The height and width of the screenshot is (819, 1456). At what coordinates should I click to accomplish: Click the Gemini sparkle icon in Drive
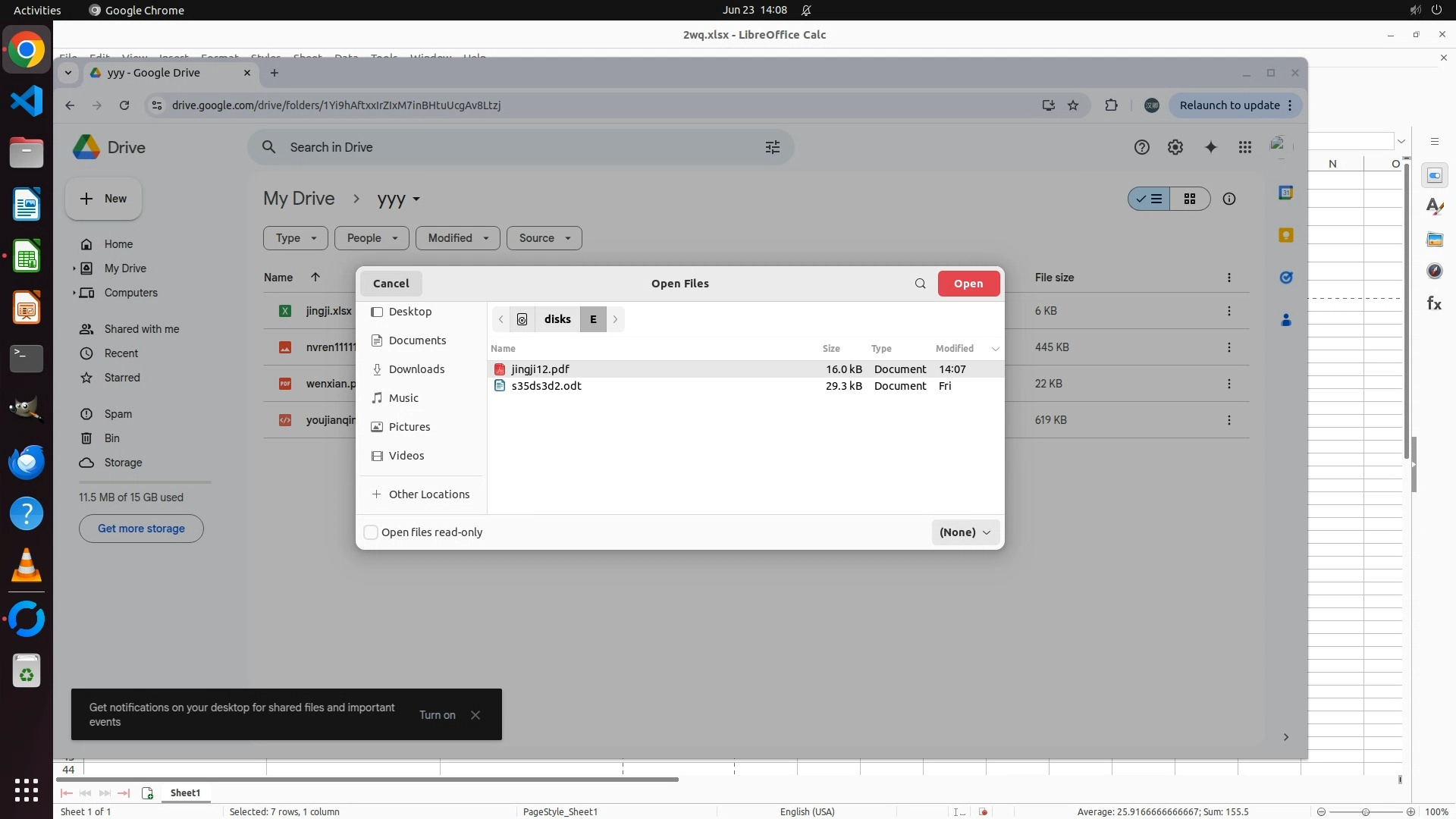tap(1211, 147)
